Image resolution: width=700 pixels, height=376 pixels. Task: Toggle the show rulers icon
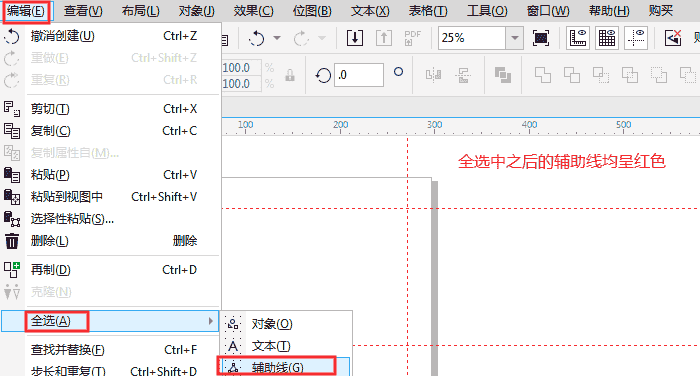(x=578, y=38)
